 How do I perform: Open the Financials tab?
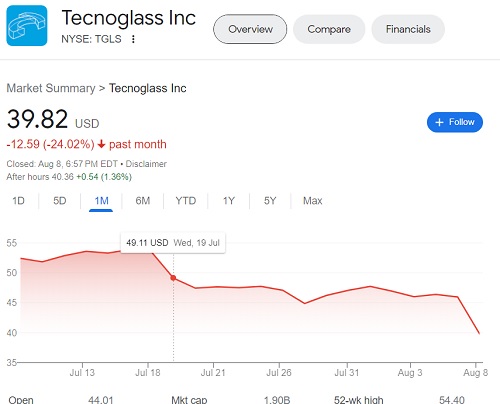pyautogui.click(x=408, y=29)
